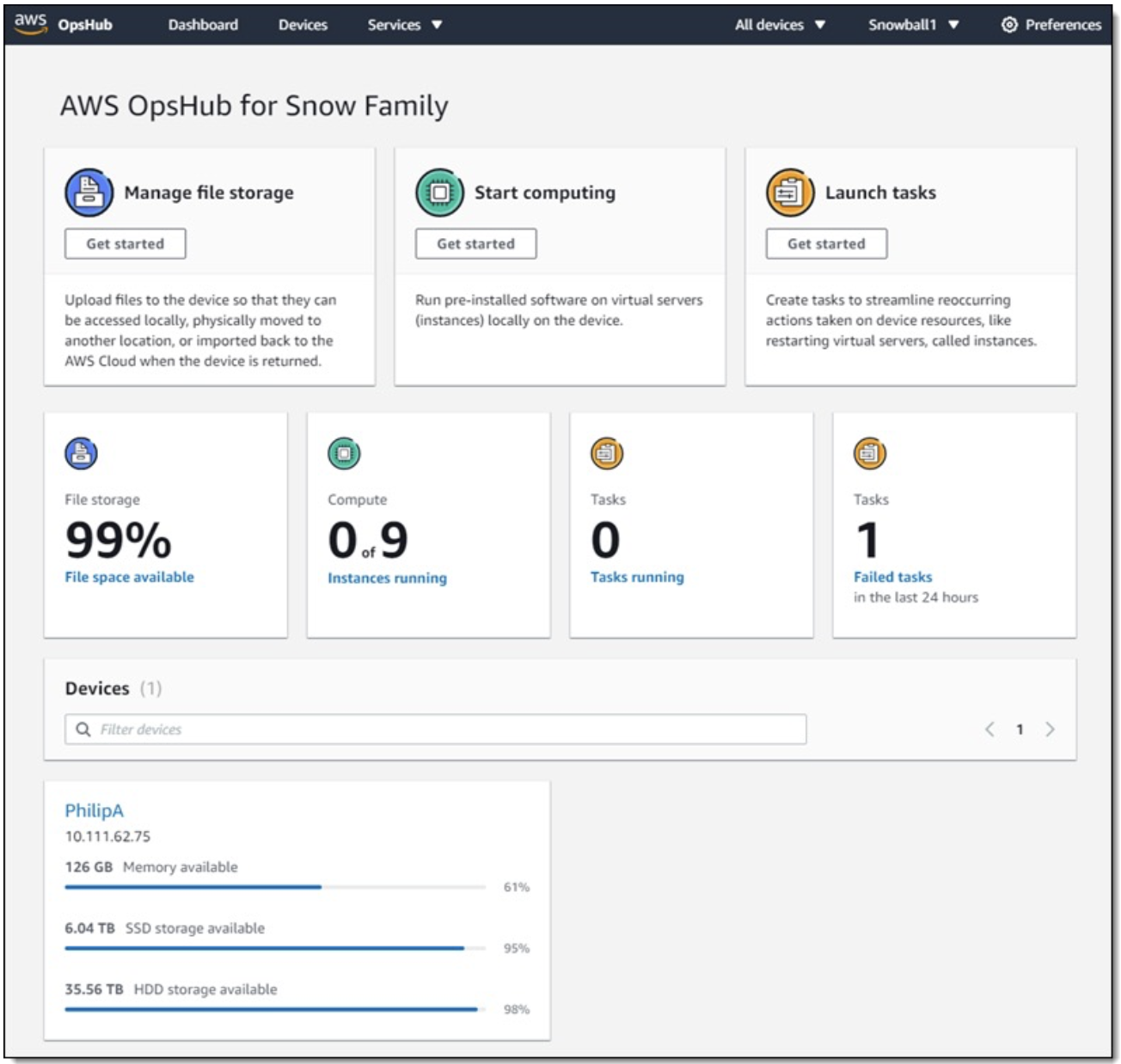Viewport: 1121px width, 1064px height.
Task: Open the Instances running link
Action: 388,578
